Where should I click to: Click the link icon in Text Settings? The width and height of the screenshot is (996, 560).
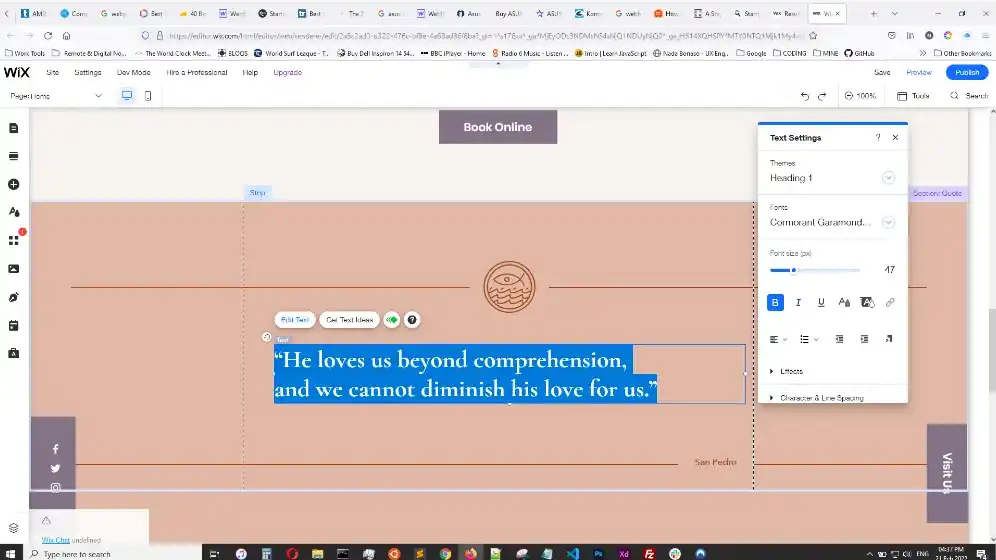click(890, 302)
